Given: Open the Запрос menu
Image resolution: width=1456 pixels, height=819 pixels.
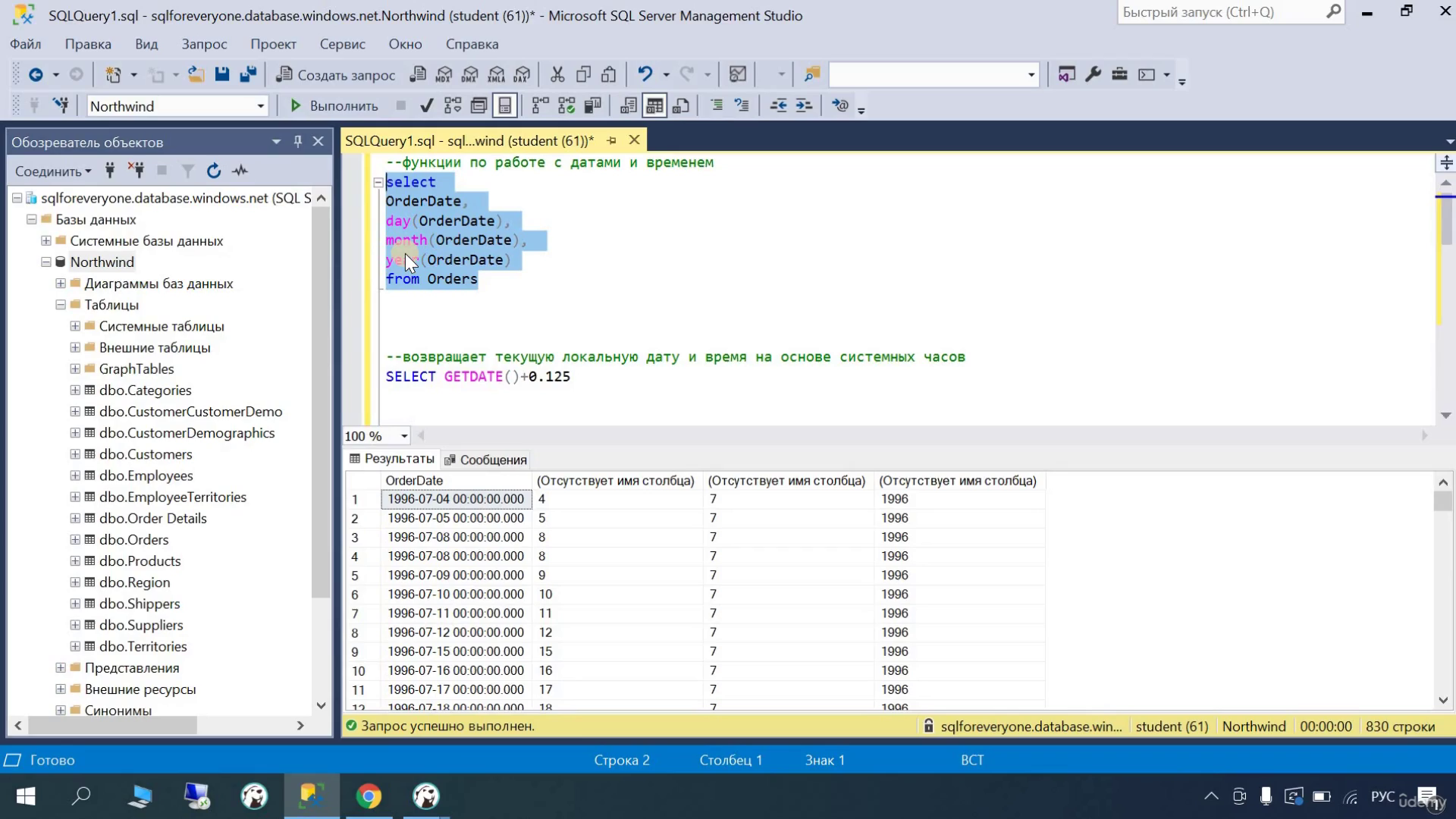Looking at the screenshot, I should [204, 44].
